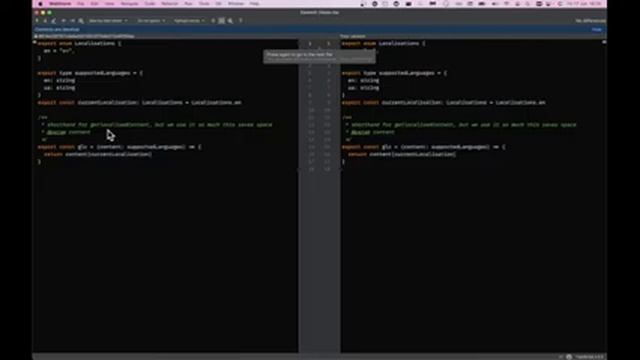The image size is (640, 360).
Task: Click the Your version pane title
Action: [353, 36]
